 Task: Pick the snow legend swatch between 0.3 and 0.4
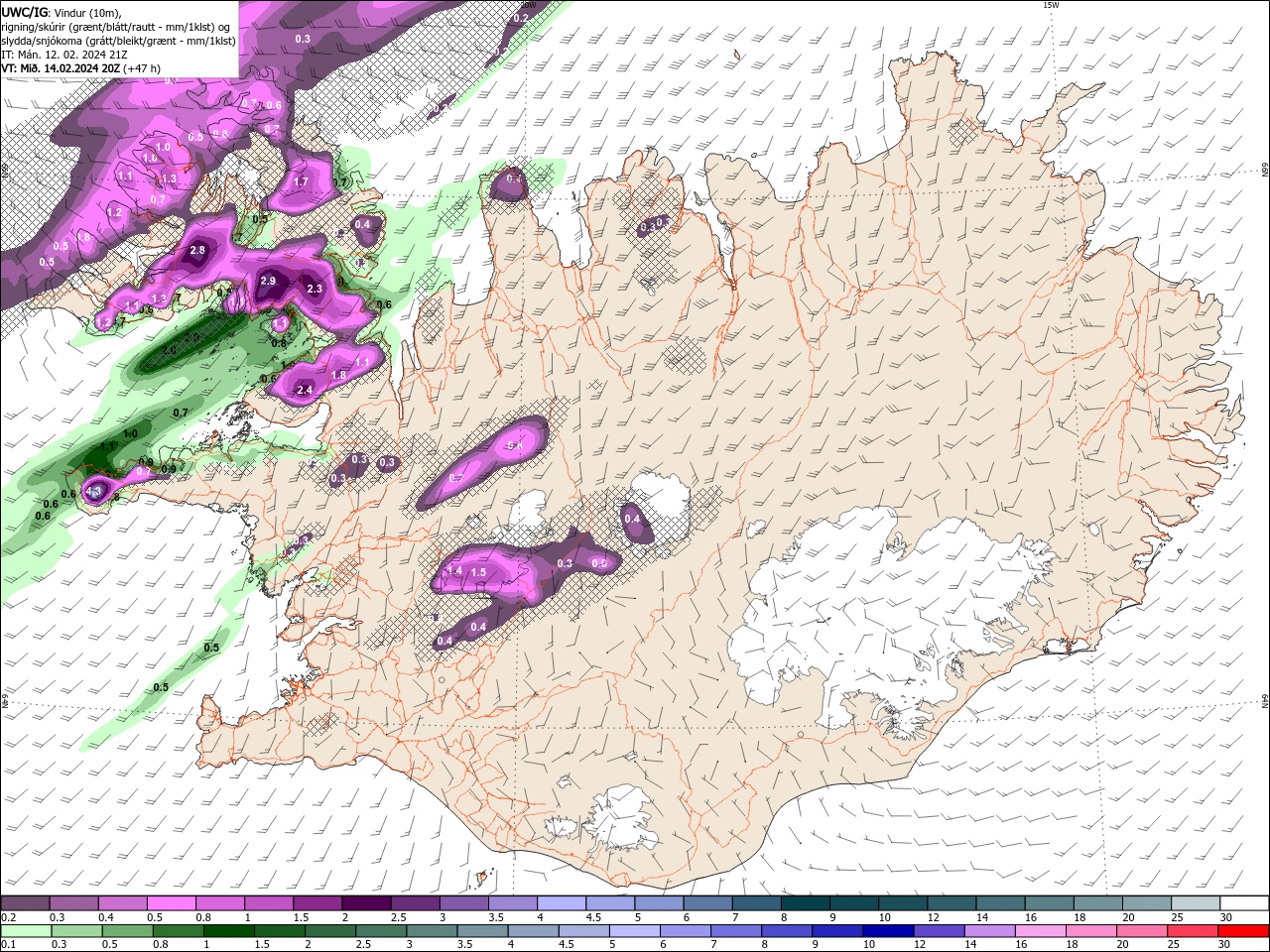coord(73,903)
